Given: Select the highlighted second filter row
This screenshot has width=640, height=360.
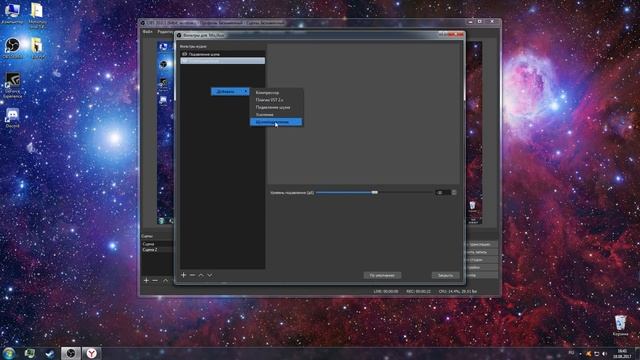Looking at the screenshot, I should click(223, 61).
